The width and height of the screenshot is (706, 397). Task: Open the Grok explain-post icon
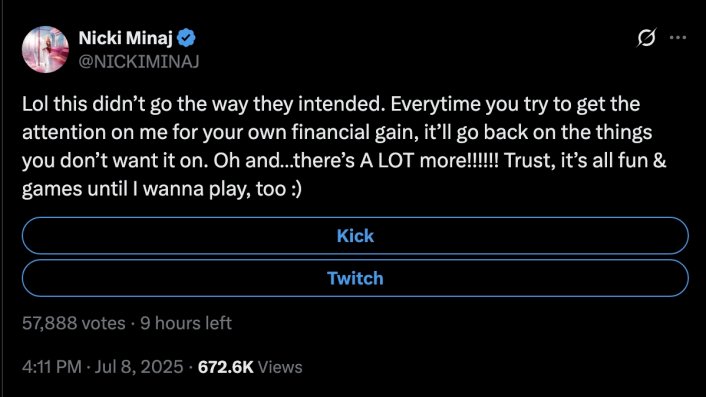(646, 37)
